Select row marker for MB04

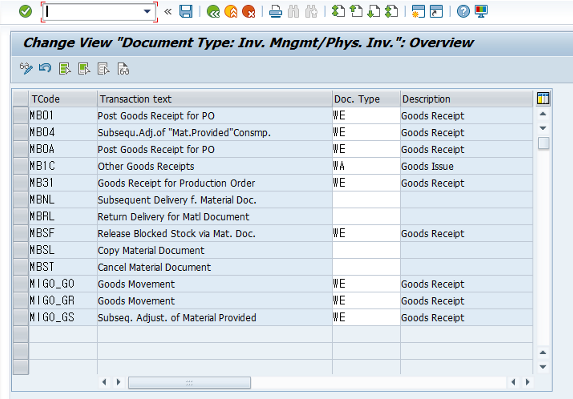[x=21, y=132]
